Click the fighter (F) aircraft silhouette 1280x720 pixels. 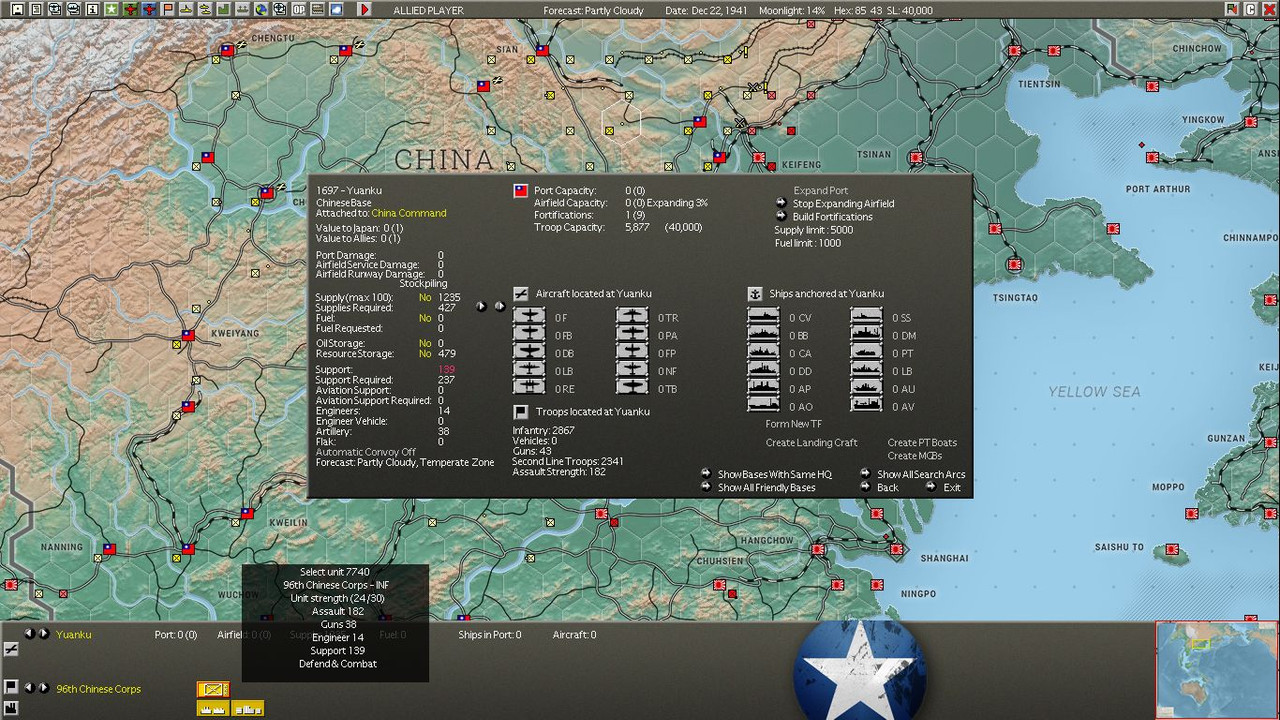(529, 317)
